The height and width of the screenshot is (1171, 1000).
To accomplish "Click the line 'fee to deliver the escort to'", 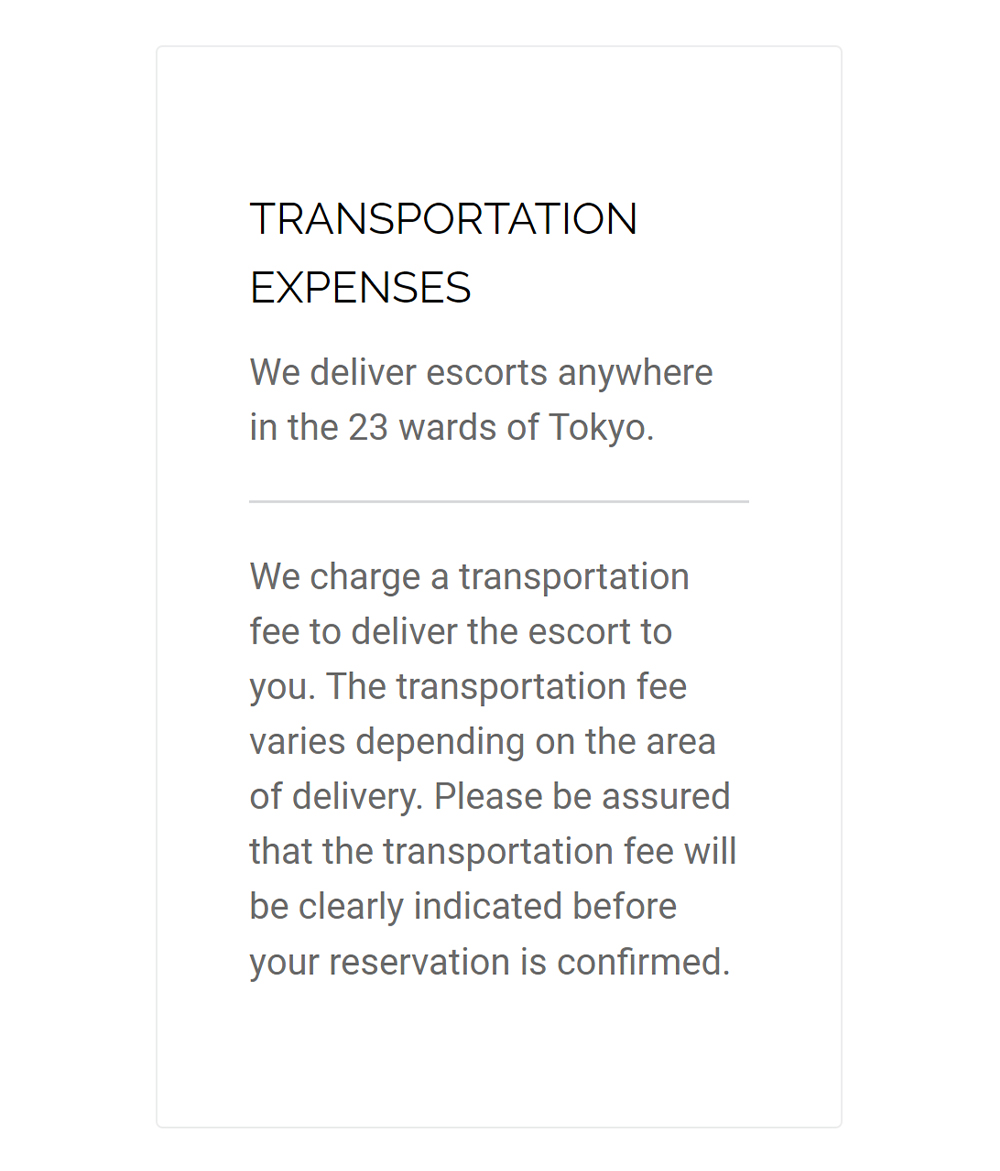I will tap(461, 632).
